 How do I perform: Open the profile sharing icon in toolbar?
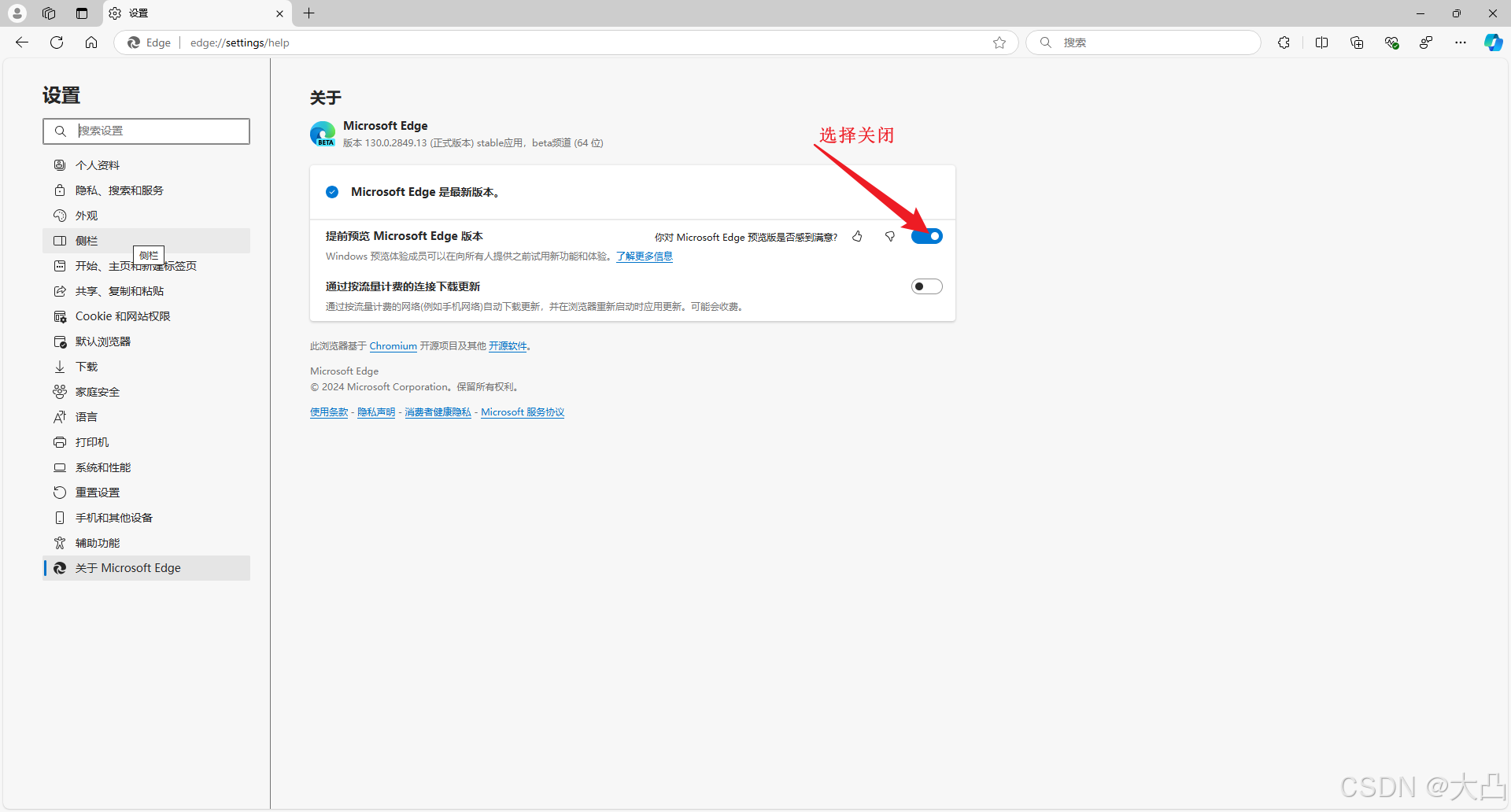point(1426,42)
